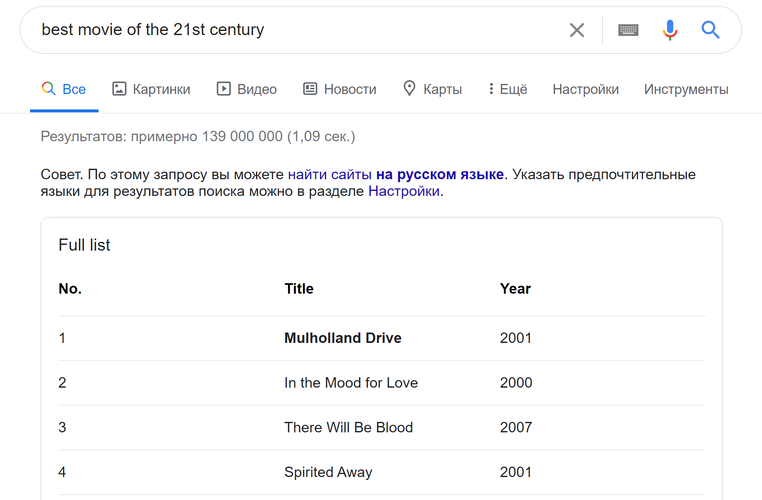
Task: Select the Все results tab
Action: pos(64,89)
